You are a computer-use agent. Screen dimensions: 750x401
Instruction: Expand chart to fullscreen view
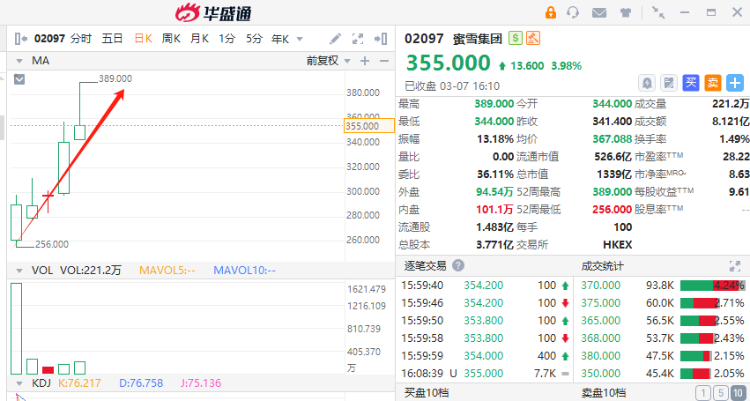point(359,39)
